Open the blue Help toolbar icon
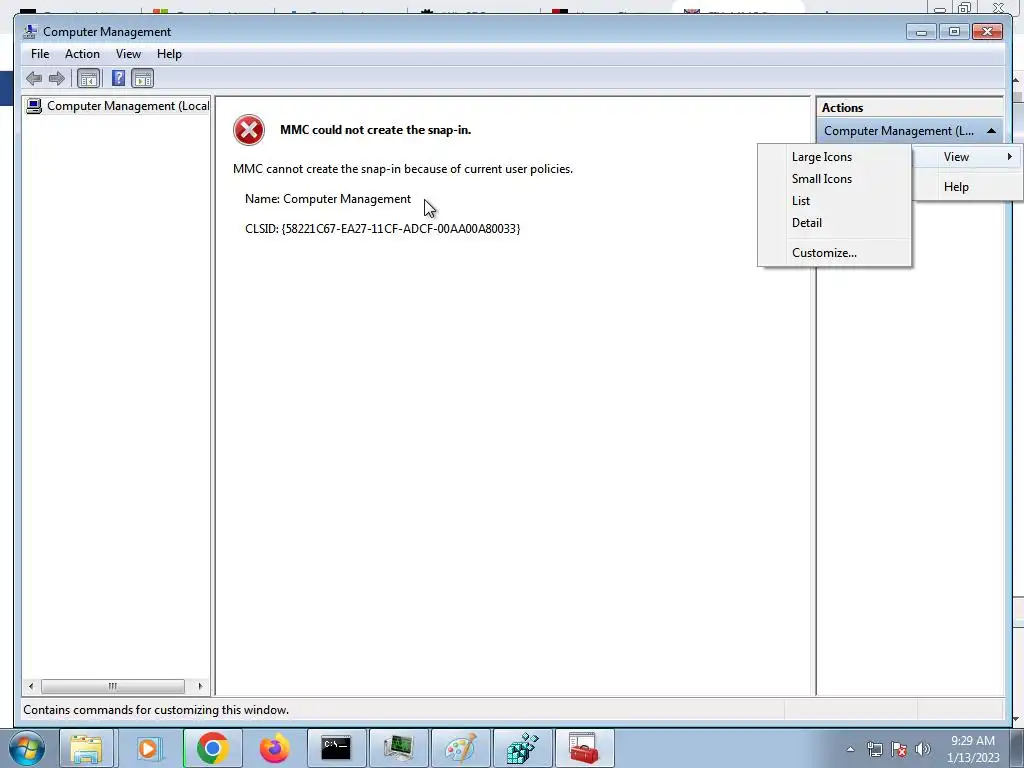 tap(118, 79)
